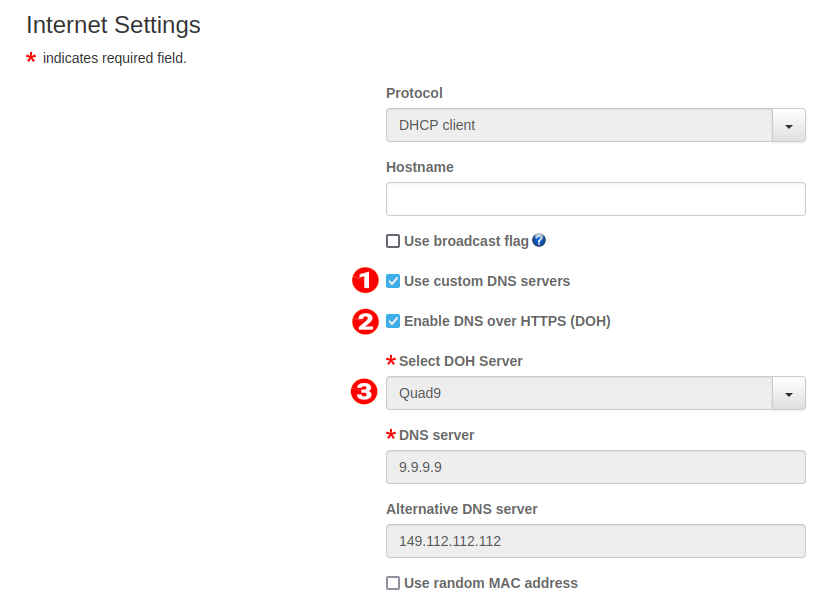Image resolution: width=829 pixels, height=602 pixels.
Task: Click the Internet Settings page heading
Action: (113, 25)
